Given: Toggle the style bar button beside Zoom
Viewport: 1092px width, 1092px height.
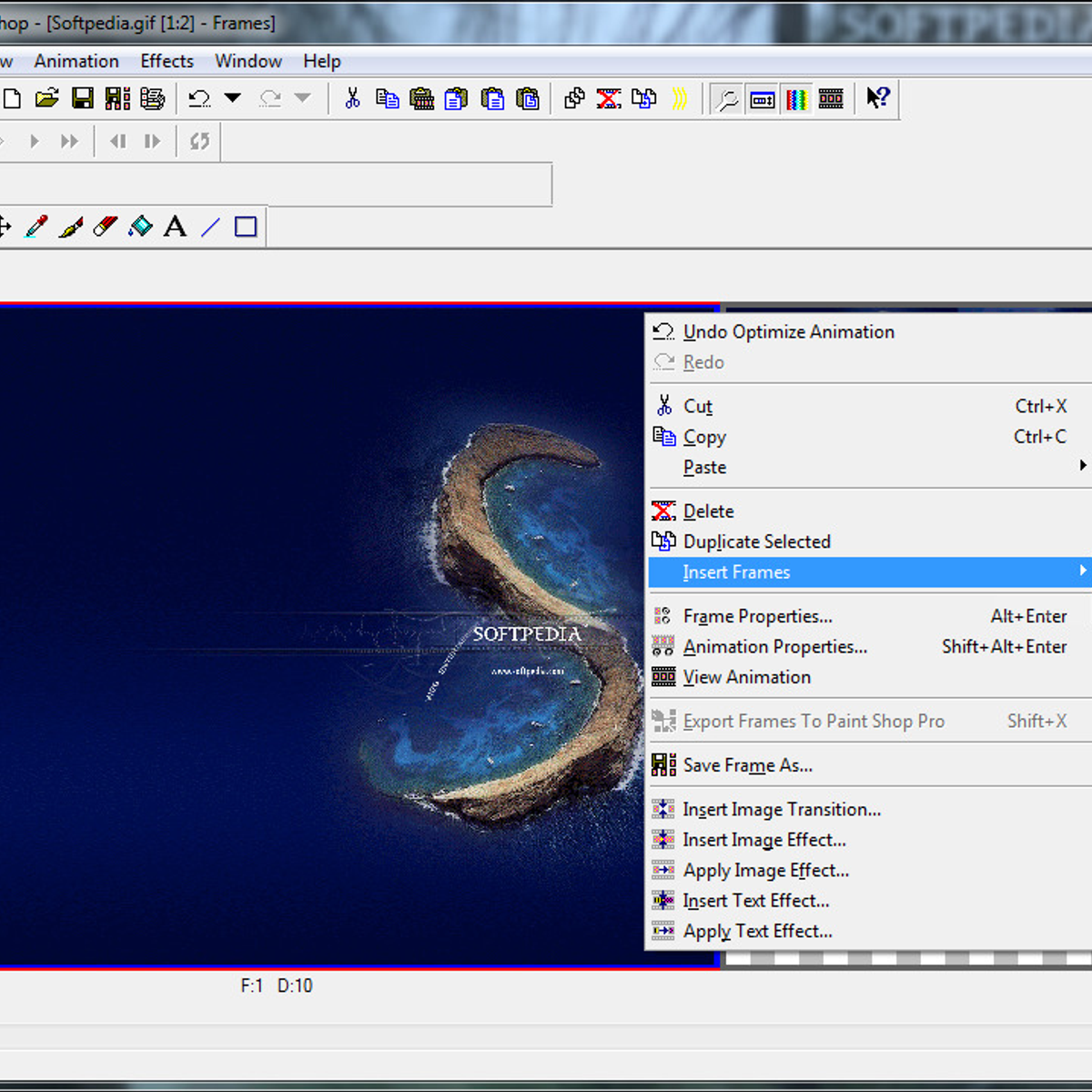Looking at the screenshot, I should [x=762, y=99].
